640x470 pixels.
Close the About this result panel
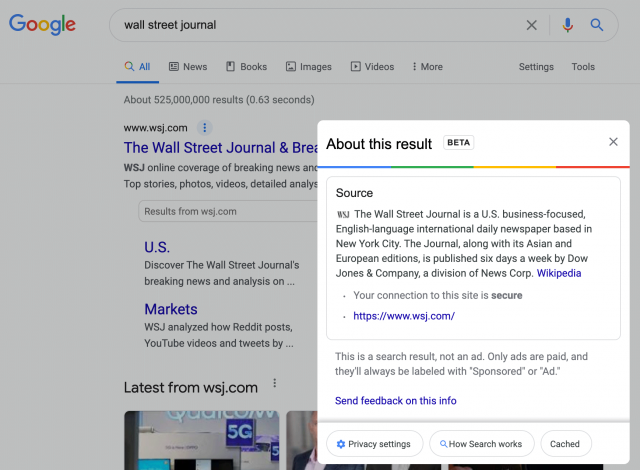pos(613,142)
